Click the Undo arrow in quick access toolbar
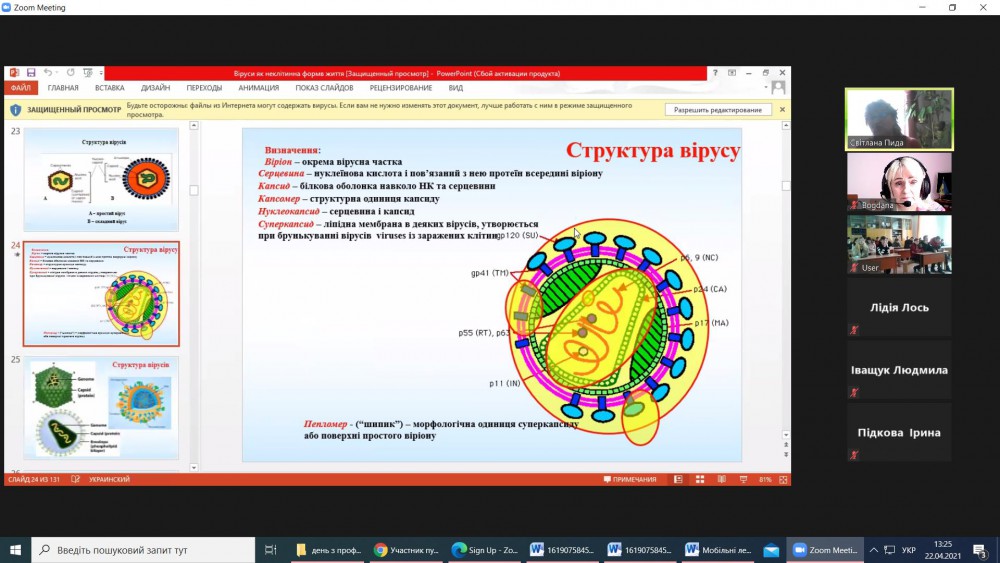The height and width of the screenshot is (563, 1000). [46, 73]
